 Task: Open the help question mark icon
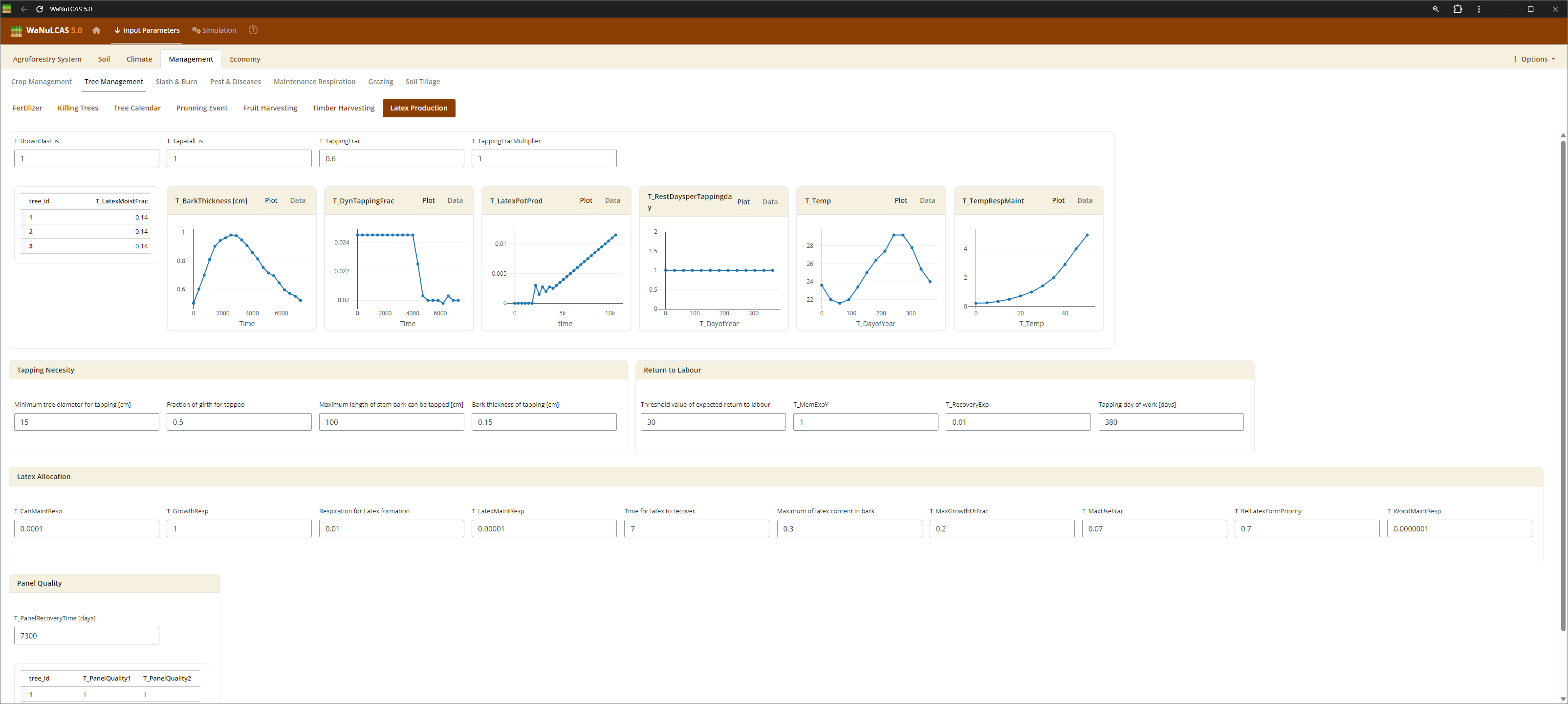coord(253,30)
